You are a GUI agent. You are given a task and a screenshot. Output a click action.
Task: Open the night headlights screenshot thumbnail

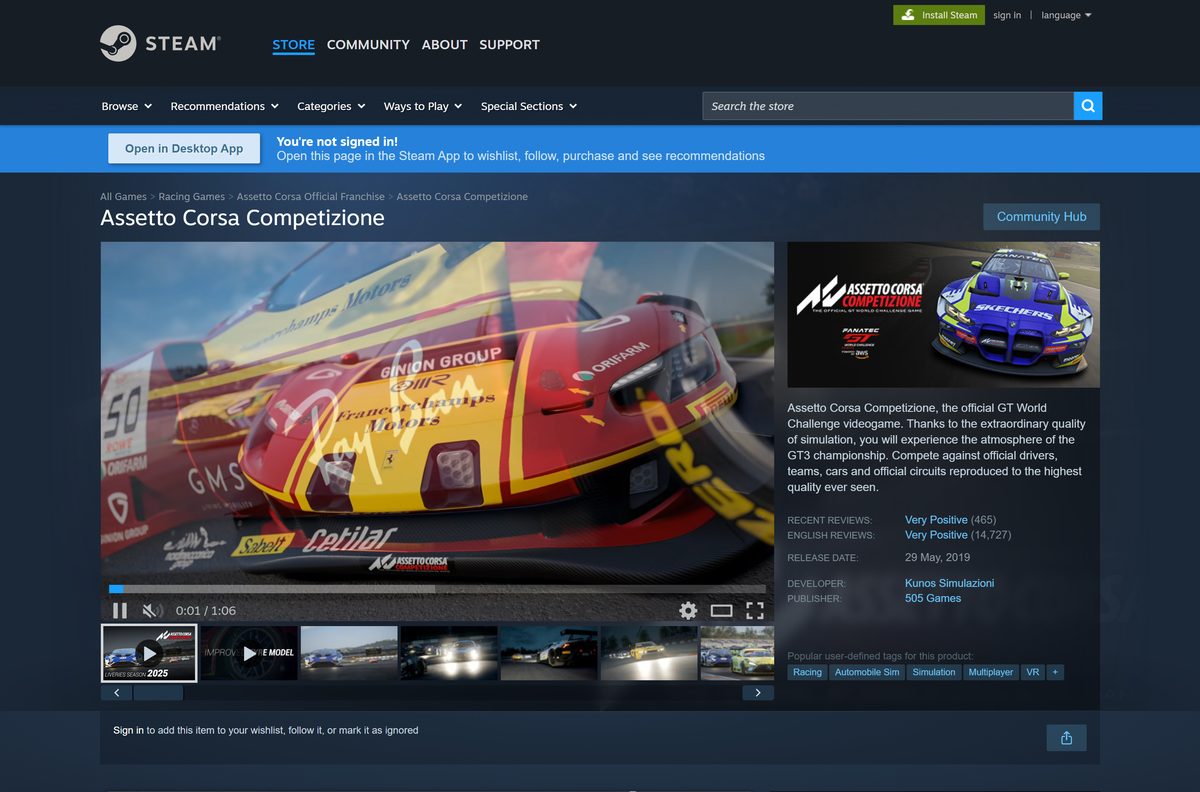(449, 653)
